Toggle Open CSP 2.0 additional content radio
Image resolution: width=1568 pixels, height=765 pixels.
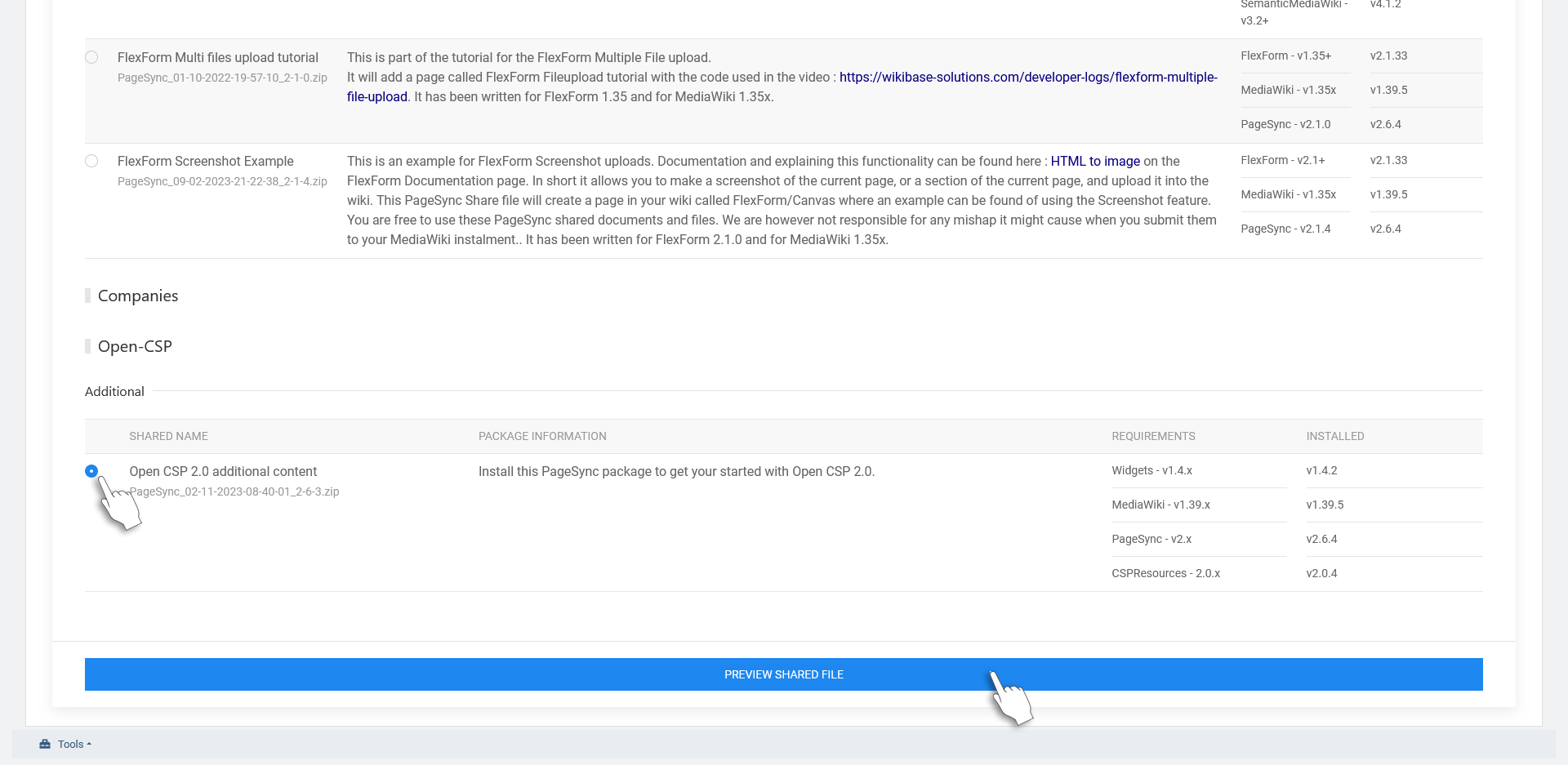91,471
